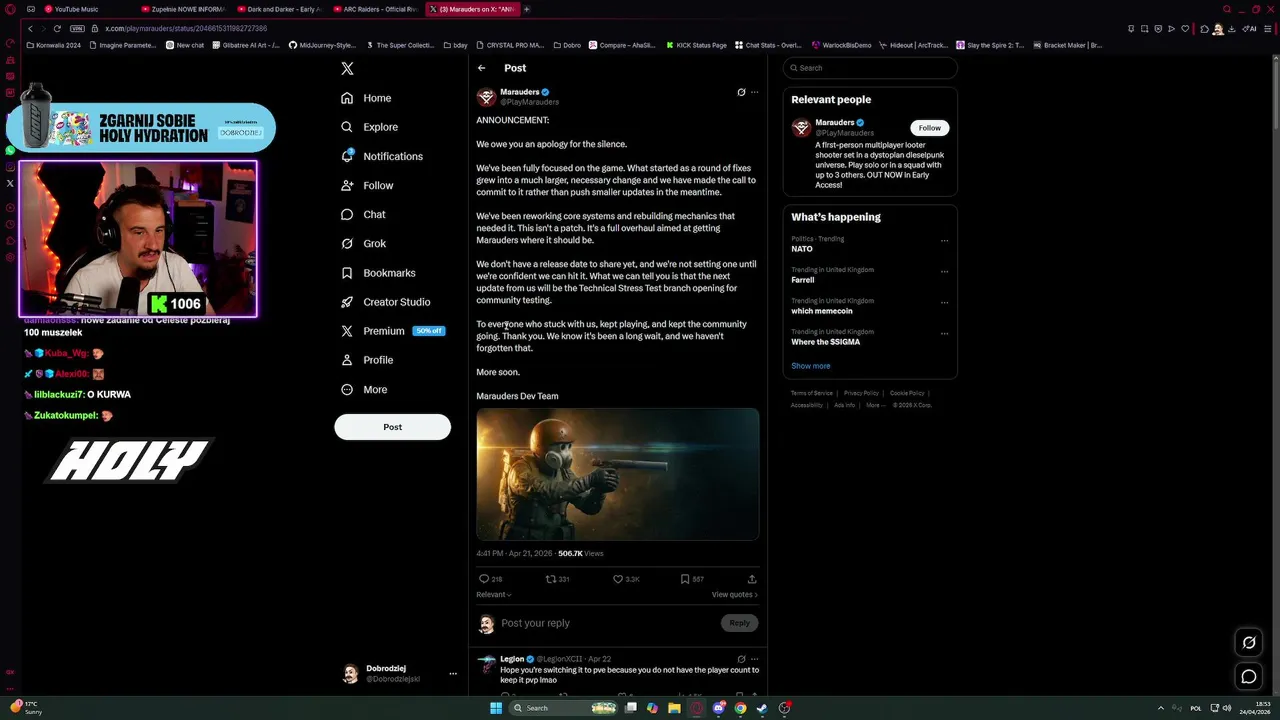This screenshot has width=1280, height=720.
Task: Open Creator Studio in X sidebar
Action: 385,302
